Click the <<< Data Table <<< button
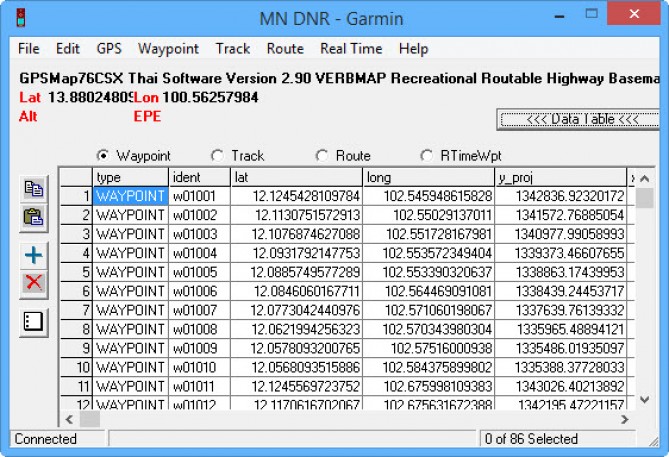This screenshot has width=669, height=457. [x=579, y=119]
